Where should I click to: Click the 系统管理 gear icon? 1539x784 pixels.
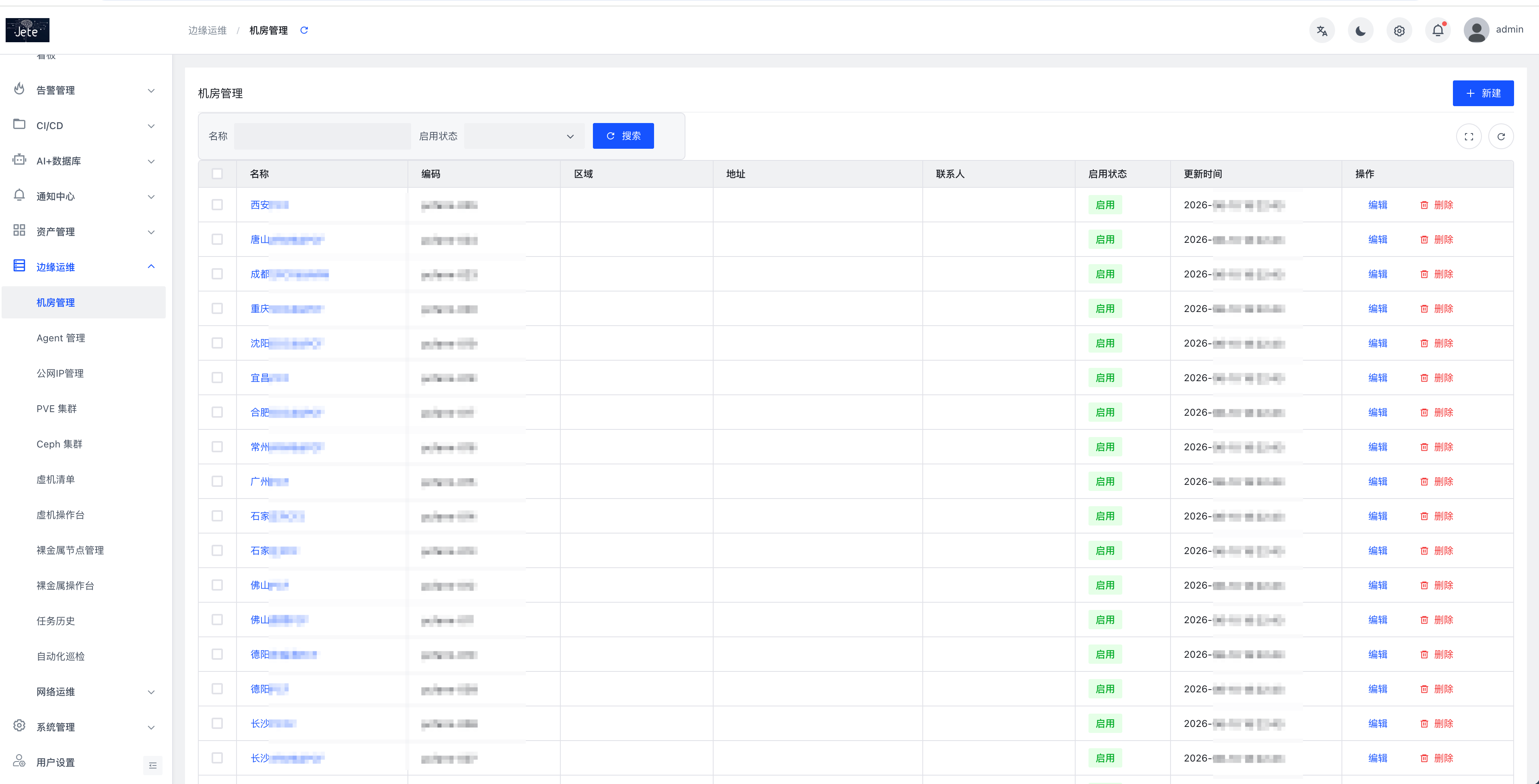[x=19, y=725]
